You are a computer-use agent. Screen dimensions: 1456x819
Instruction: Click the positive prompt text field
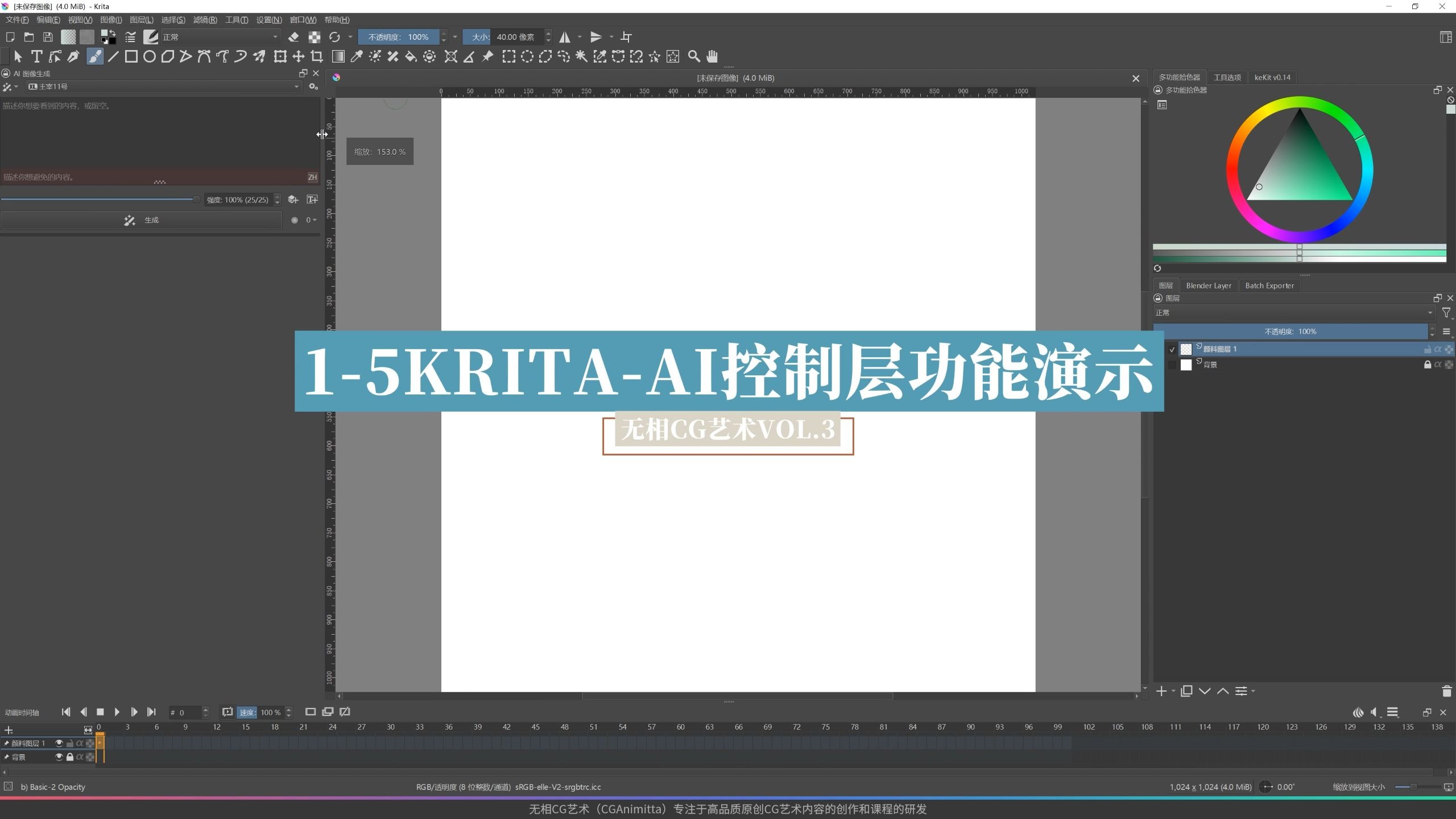pos(160,133)
